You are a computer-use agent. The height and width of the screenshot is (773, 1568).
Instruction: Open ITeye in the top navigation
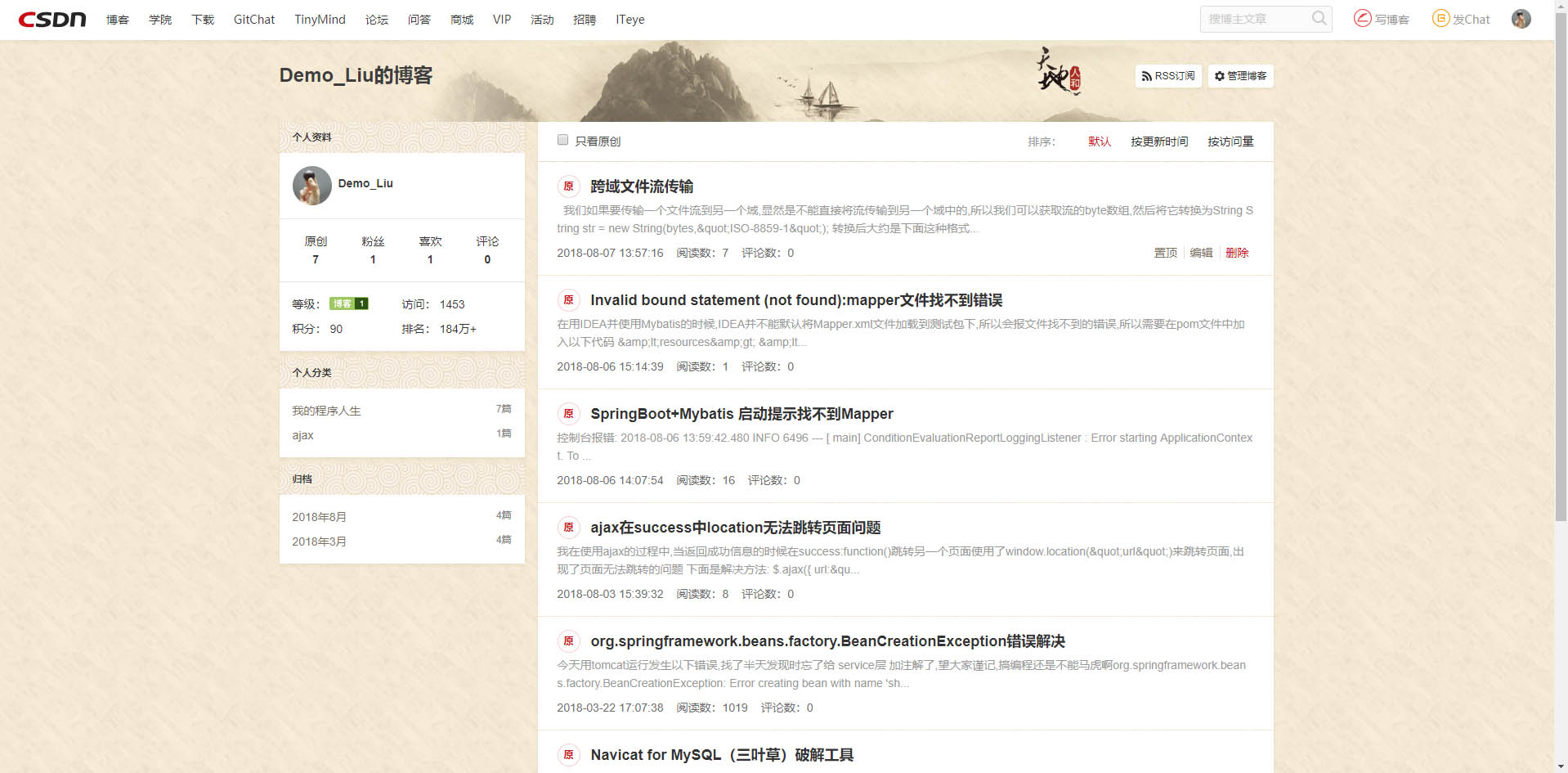630,20
